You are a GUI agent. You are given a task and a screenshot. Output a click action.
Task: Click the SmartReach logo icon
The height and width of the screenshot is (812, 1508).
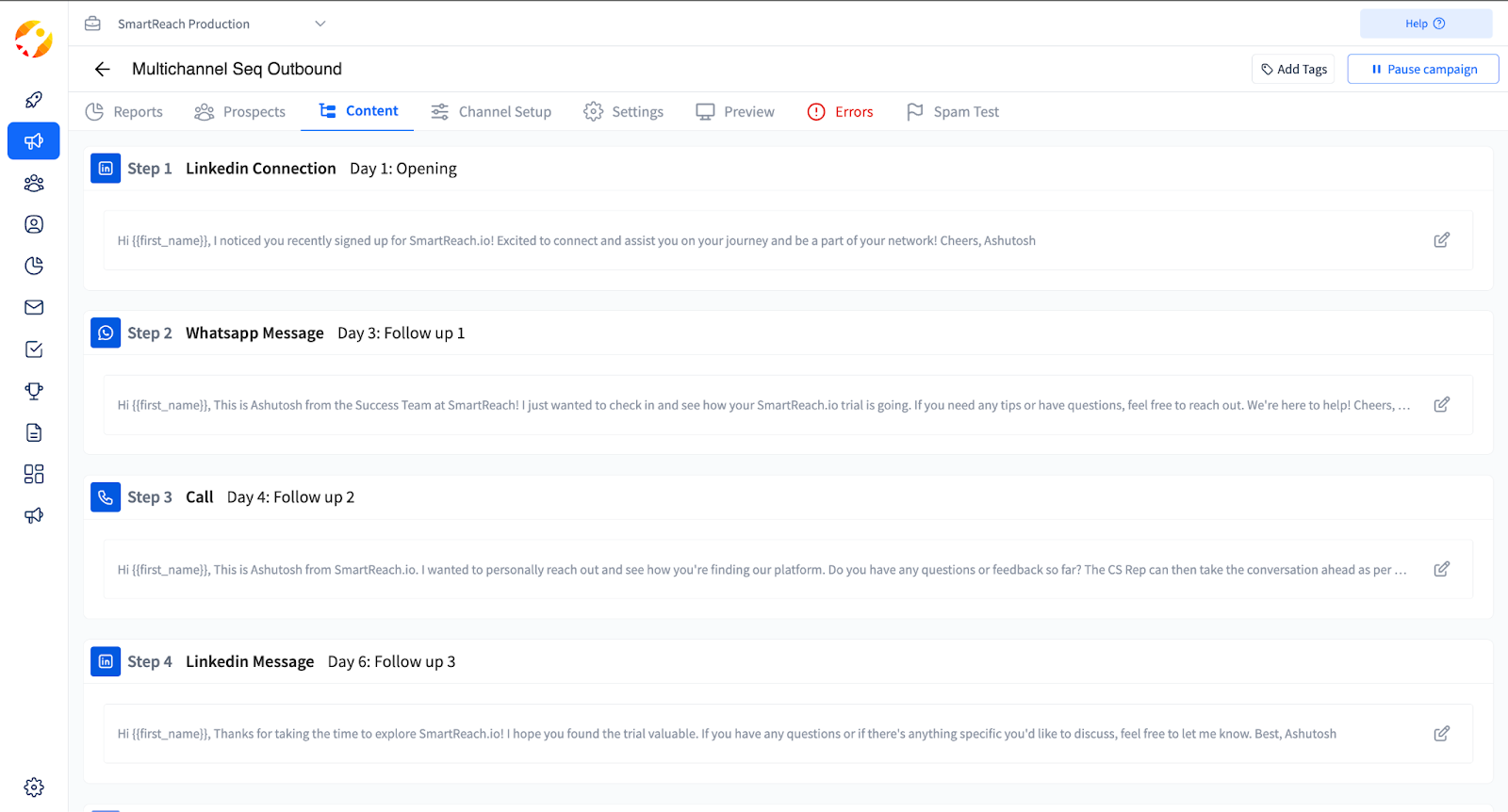[x=34, y=39]
